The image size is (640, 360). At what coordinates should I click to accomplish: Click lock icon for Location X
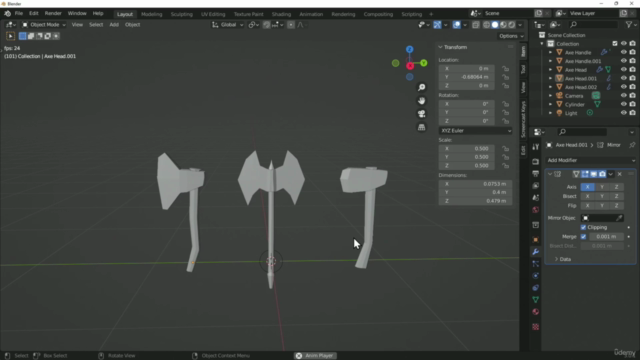(505, 69)
